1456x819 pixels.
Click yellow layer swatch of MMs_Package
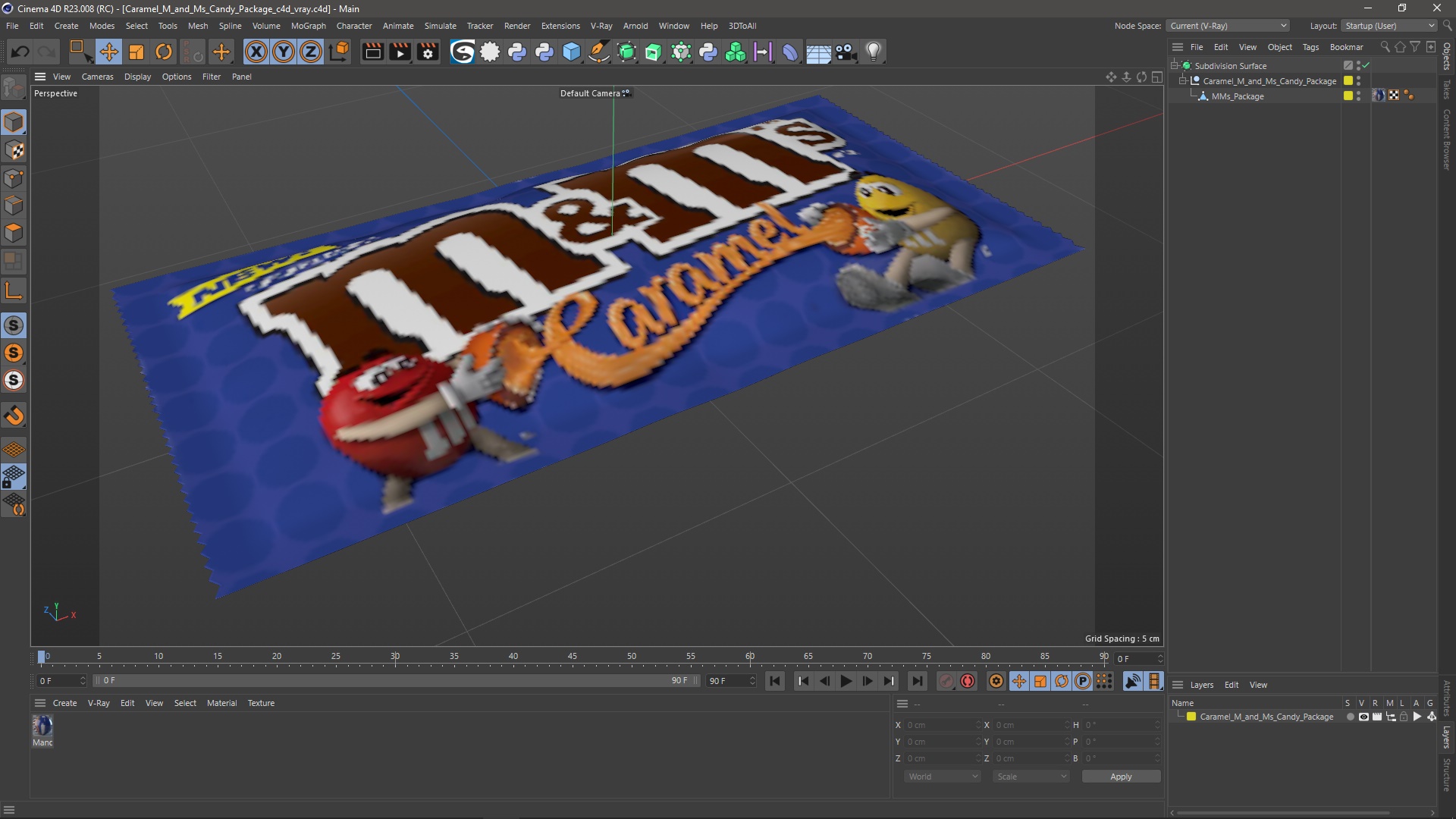tap(1348, 96)
